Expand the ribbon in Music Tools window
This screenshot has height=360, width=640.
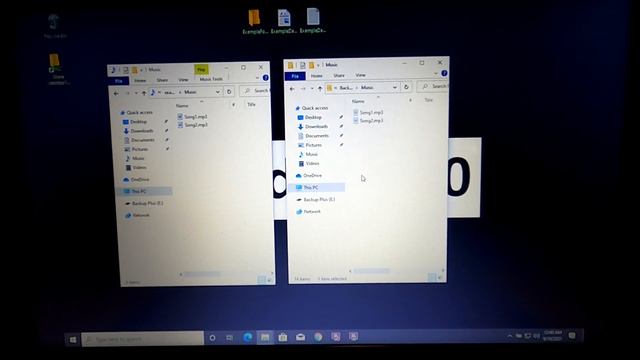(x=258, y=78)
